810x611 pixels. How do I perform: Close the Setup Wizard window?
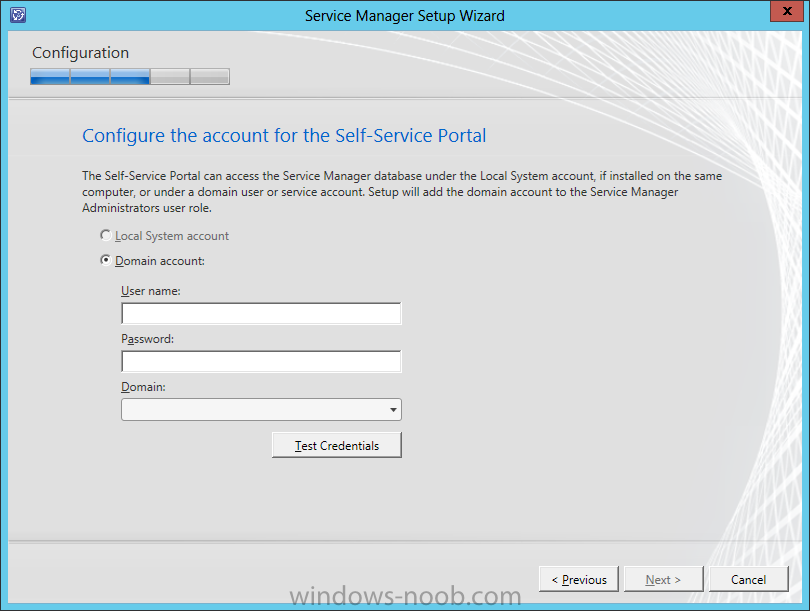click(787, 11)
